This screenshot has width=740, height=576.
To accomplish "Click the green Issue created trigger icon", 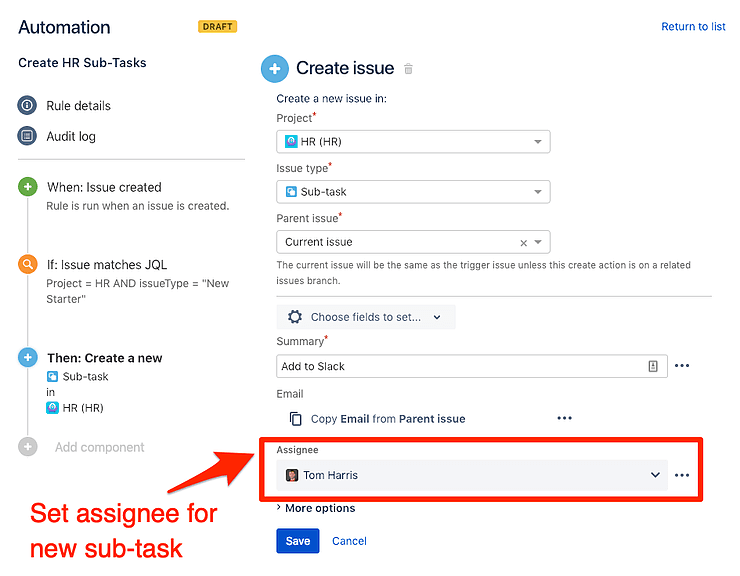I will pos(28,187).
